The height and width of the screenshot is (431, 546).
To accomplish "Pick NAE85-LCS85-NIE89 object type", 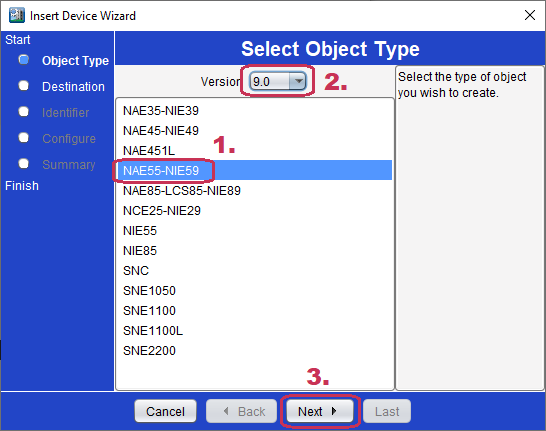I will coord(255,190).
